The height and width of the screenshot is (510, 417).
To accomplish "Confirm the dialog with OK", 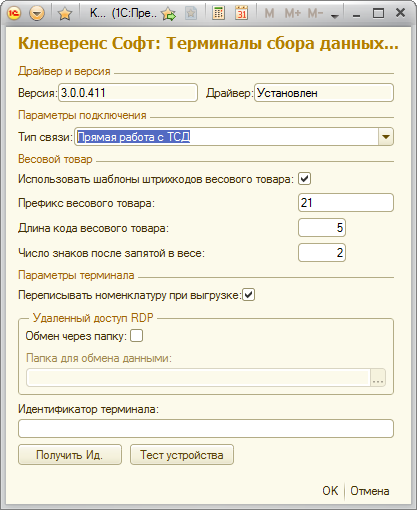I will tap(330, 491).
